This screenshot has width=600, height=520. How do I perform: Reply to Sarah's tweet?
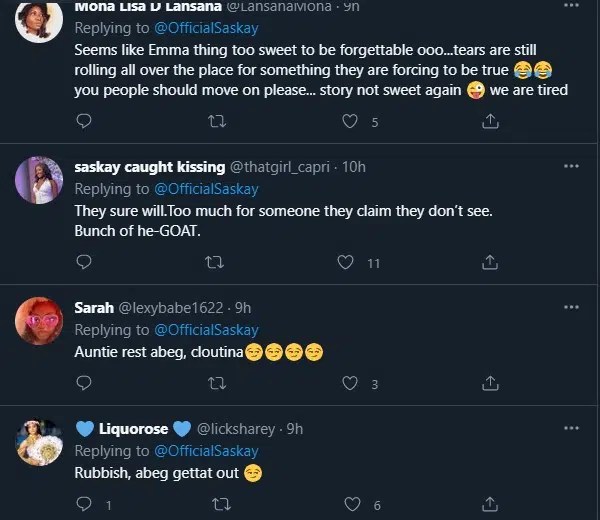[x=84, y=383]
